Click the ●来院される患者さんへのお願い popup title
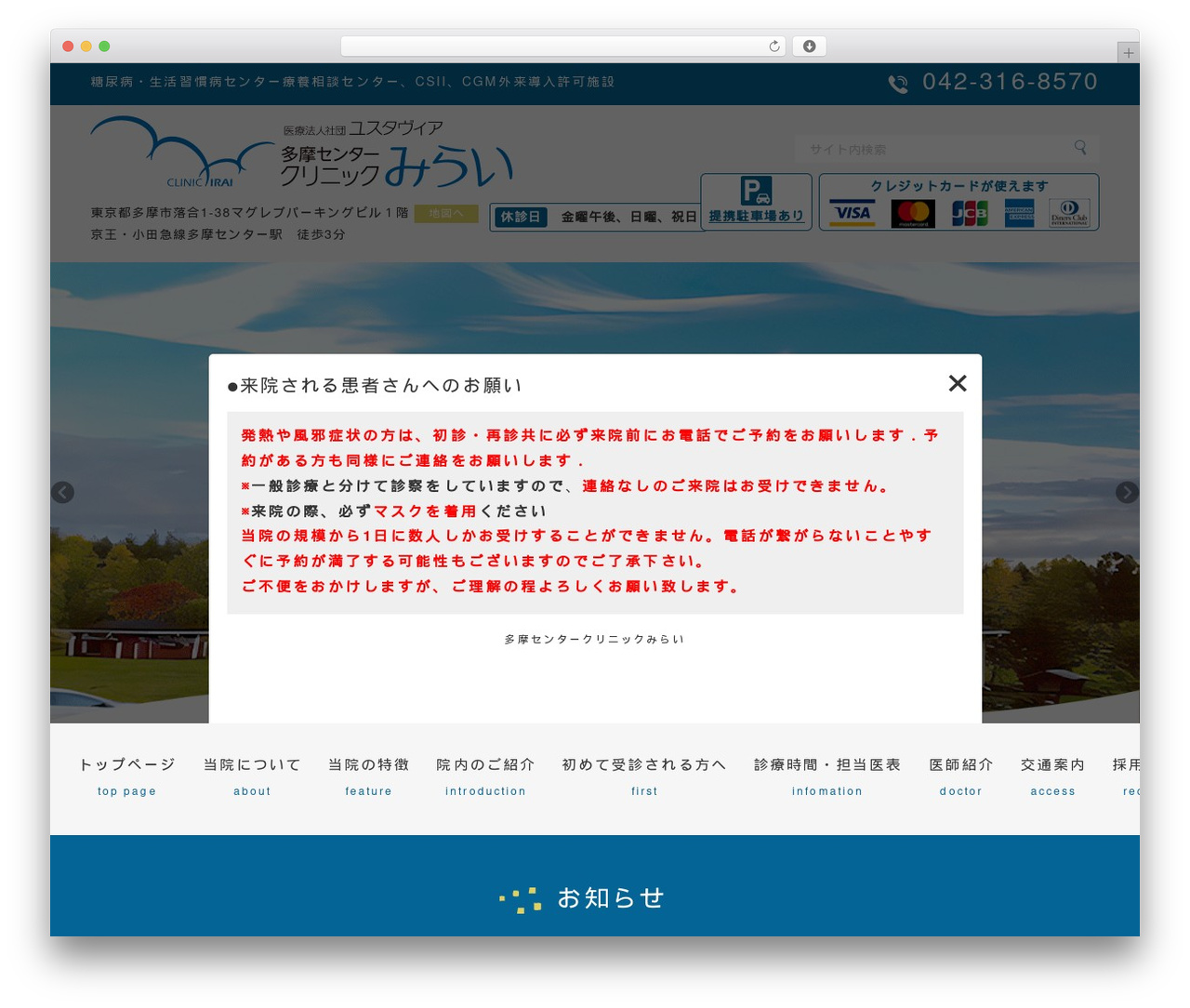Screen dimensions: 1190x1008 (374, 386)
